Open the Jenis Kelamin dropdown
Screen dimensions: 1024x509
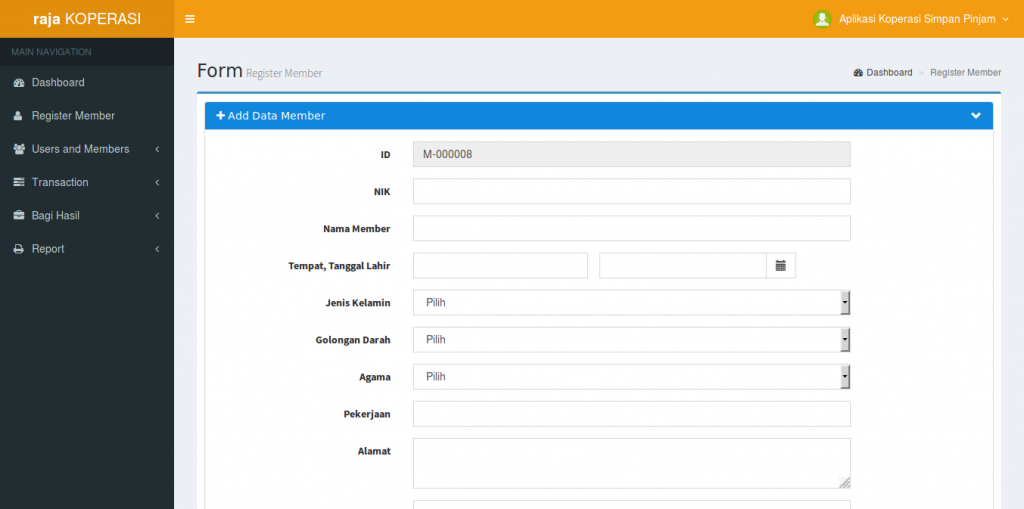632,303
